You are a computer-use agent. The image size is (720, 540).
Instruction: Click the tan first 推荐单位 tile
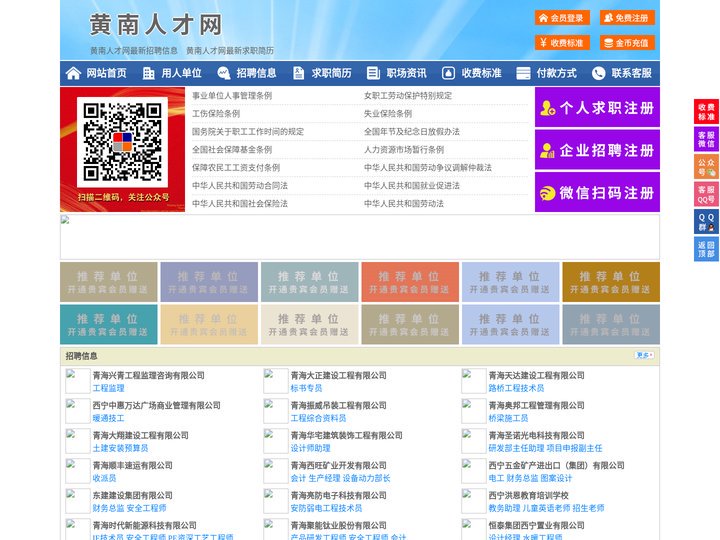coord(109,282)
